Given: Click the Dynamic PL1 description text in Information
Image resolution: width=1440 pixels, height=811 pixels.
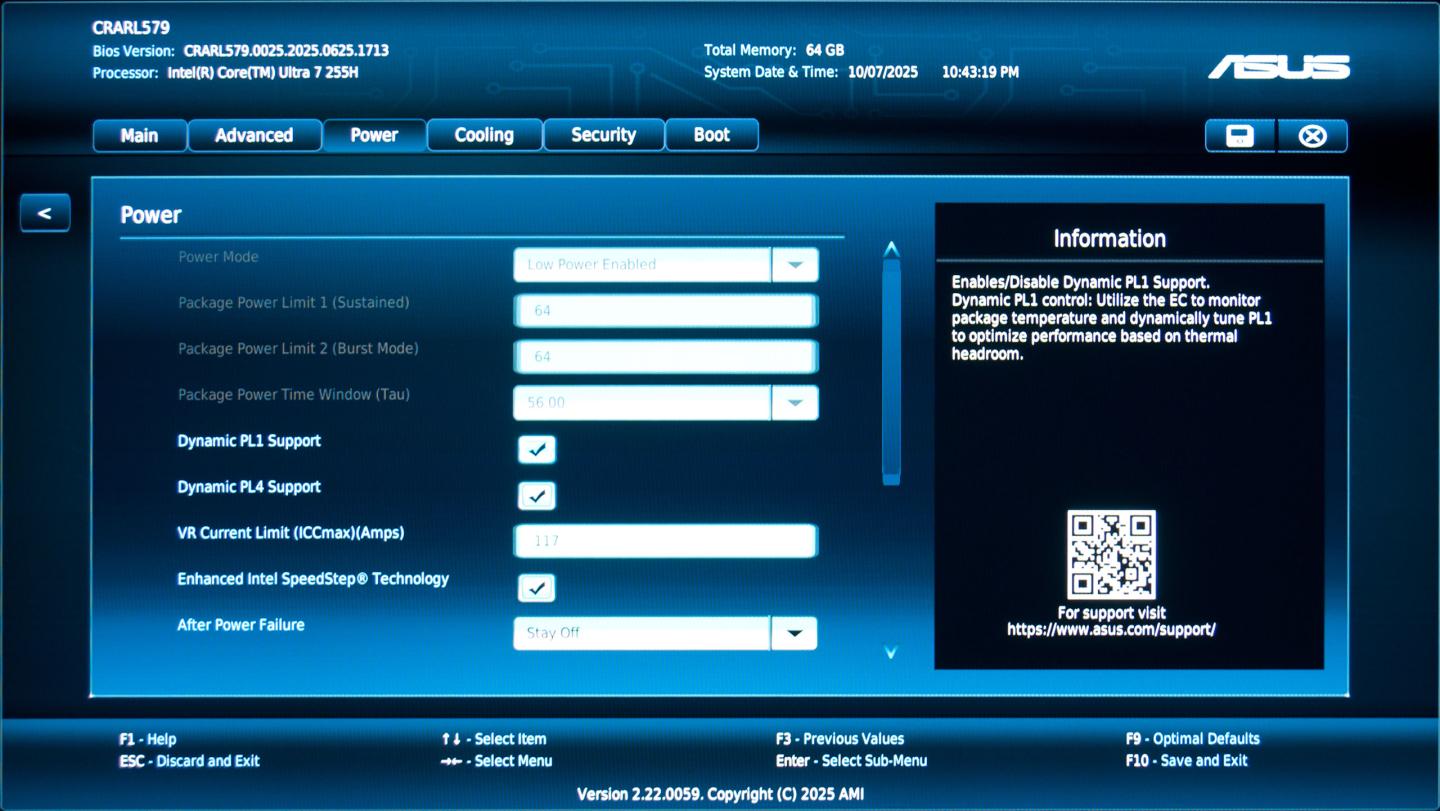Looking at the screenshot, I should click(1112, 318).
